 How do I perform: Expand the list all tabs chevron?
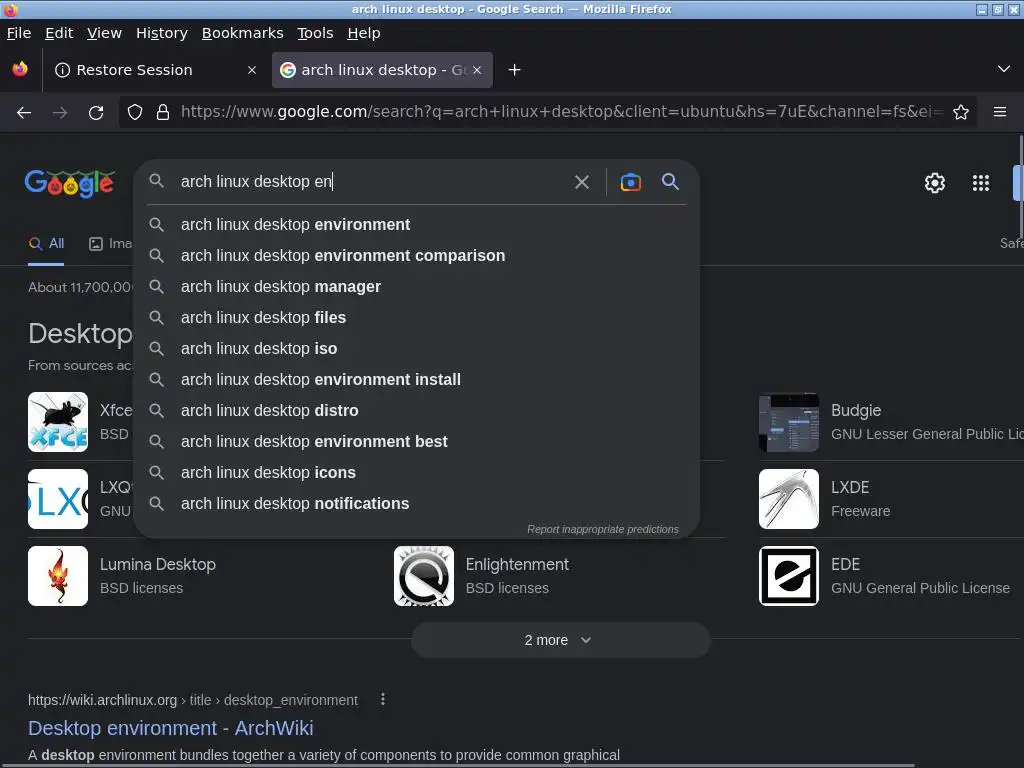point(1004,69)
